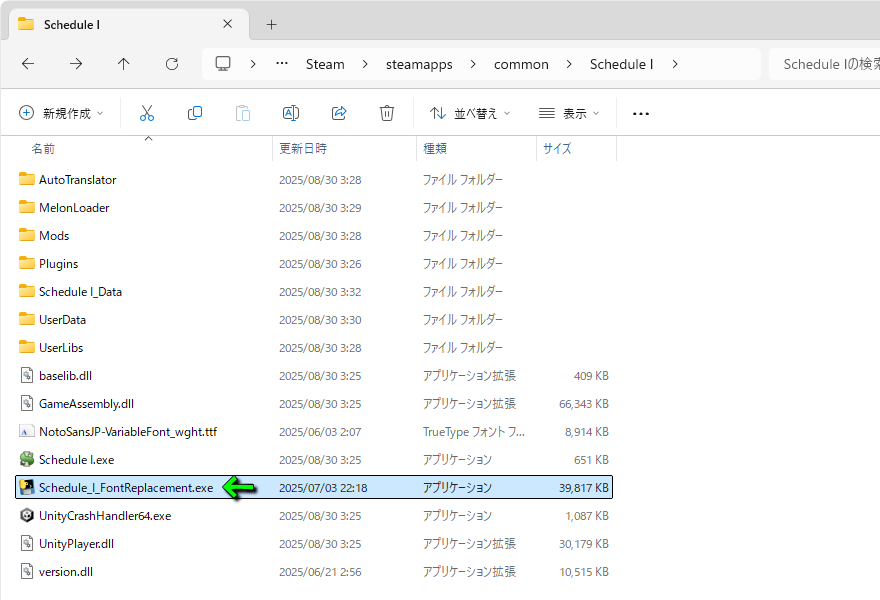Expand chevron after the monitor icon

pyautogui.click(x=253, y=64)
